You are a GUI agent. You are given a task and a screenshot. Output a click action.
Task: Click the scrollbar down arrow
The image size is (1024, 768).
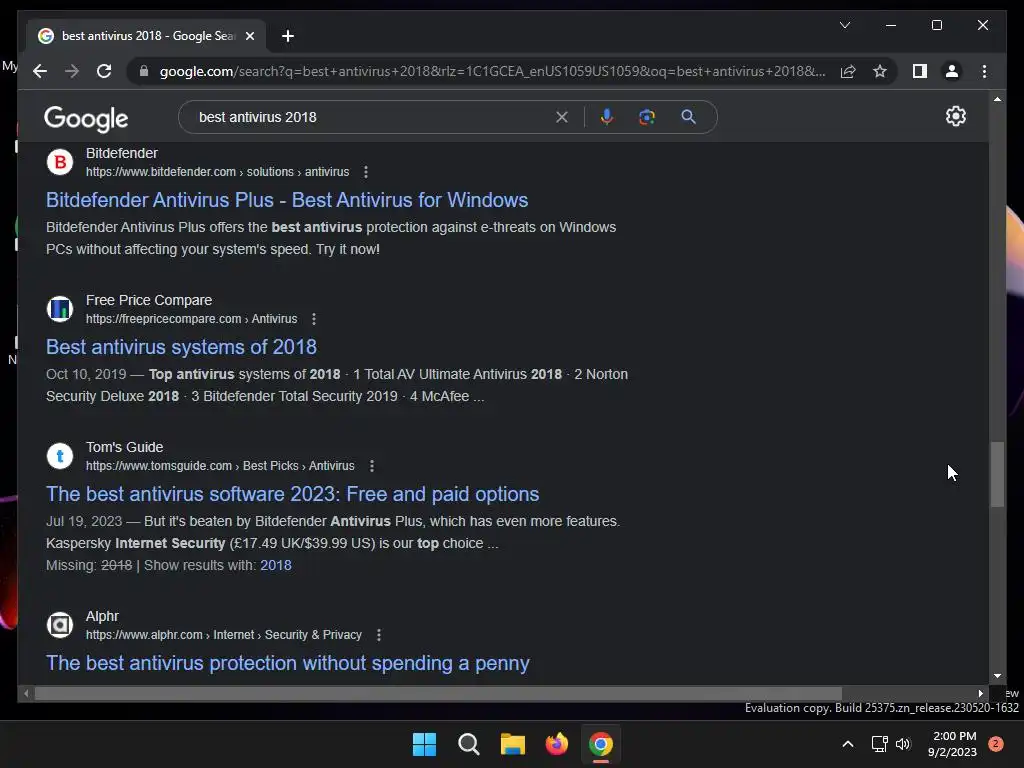click(x=997, y=677)
